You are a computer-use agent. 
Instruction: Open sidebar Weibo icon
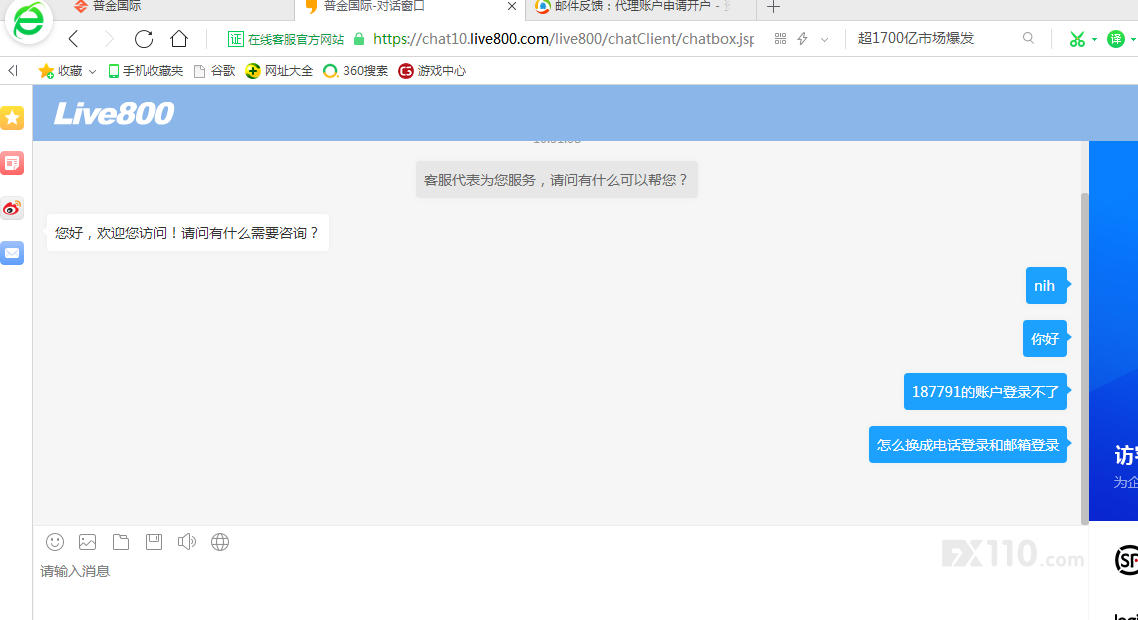click(x=12, y=208)
